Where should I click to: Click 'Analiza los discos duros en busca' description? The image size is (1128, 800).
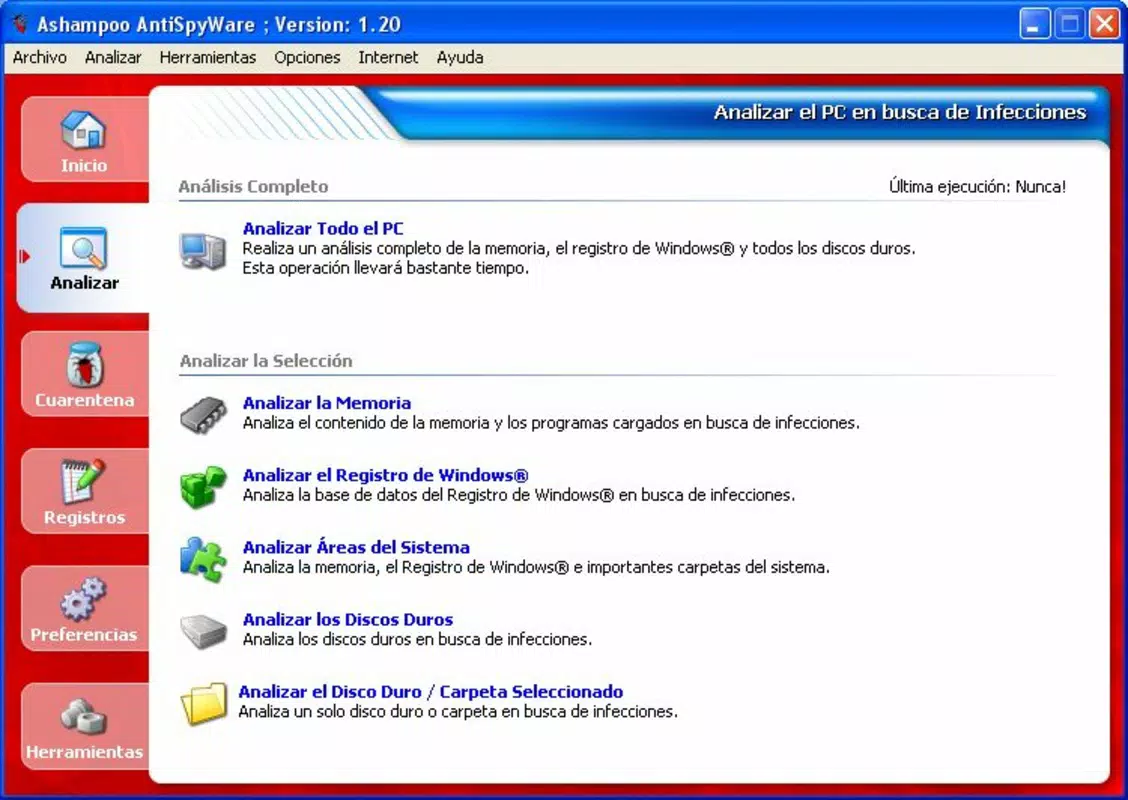click(417, 640)
